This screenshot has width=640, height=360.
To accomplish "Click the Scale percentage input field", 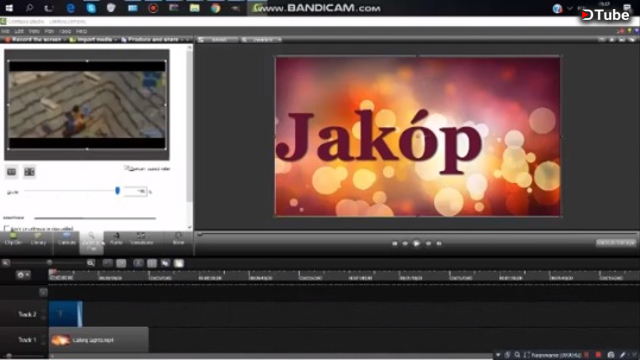I will 135,191.
